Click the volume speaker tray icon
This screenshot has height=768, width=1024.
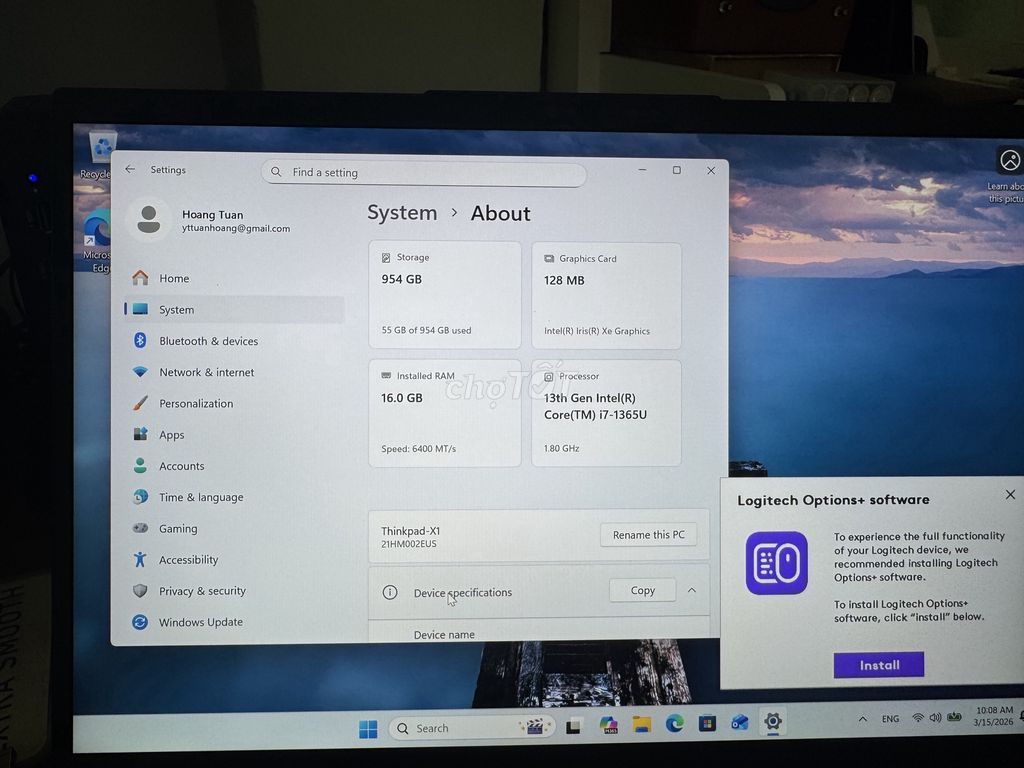point(935,717)
